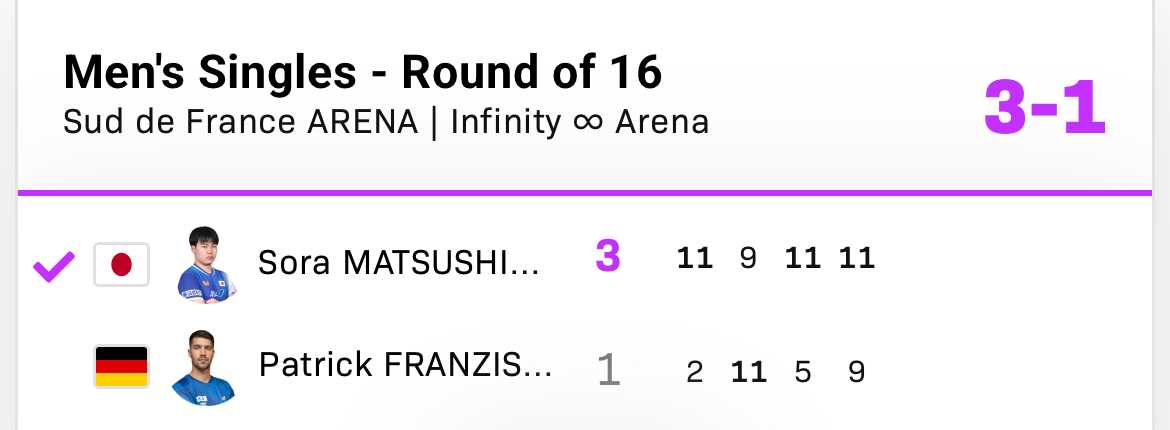Click the purple divider line under header
This screenshot has height=430, width=1170.
click(x=585, y=193)
